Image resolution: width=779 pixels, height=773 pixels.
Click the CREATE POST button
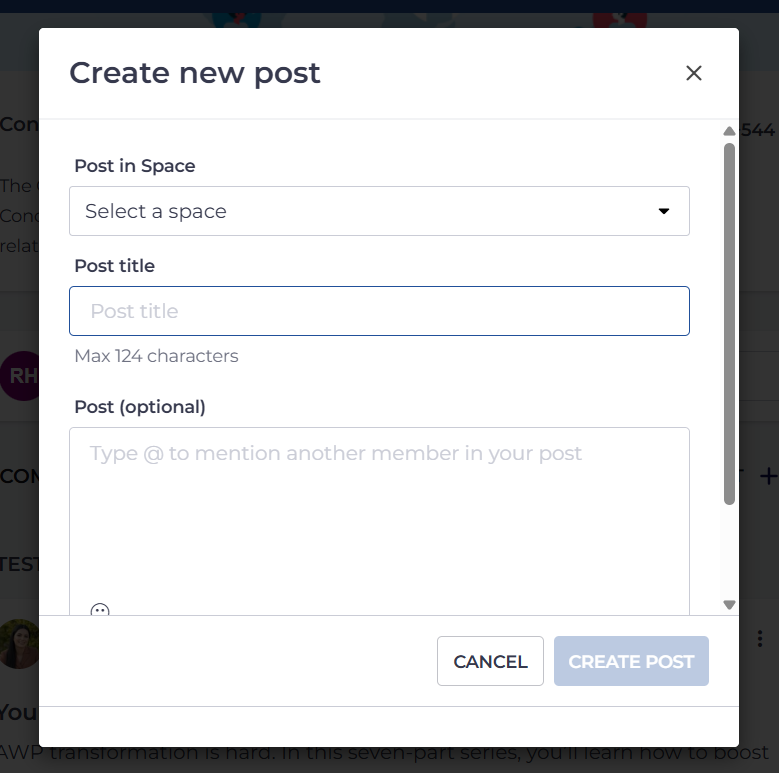[631, 661]
